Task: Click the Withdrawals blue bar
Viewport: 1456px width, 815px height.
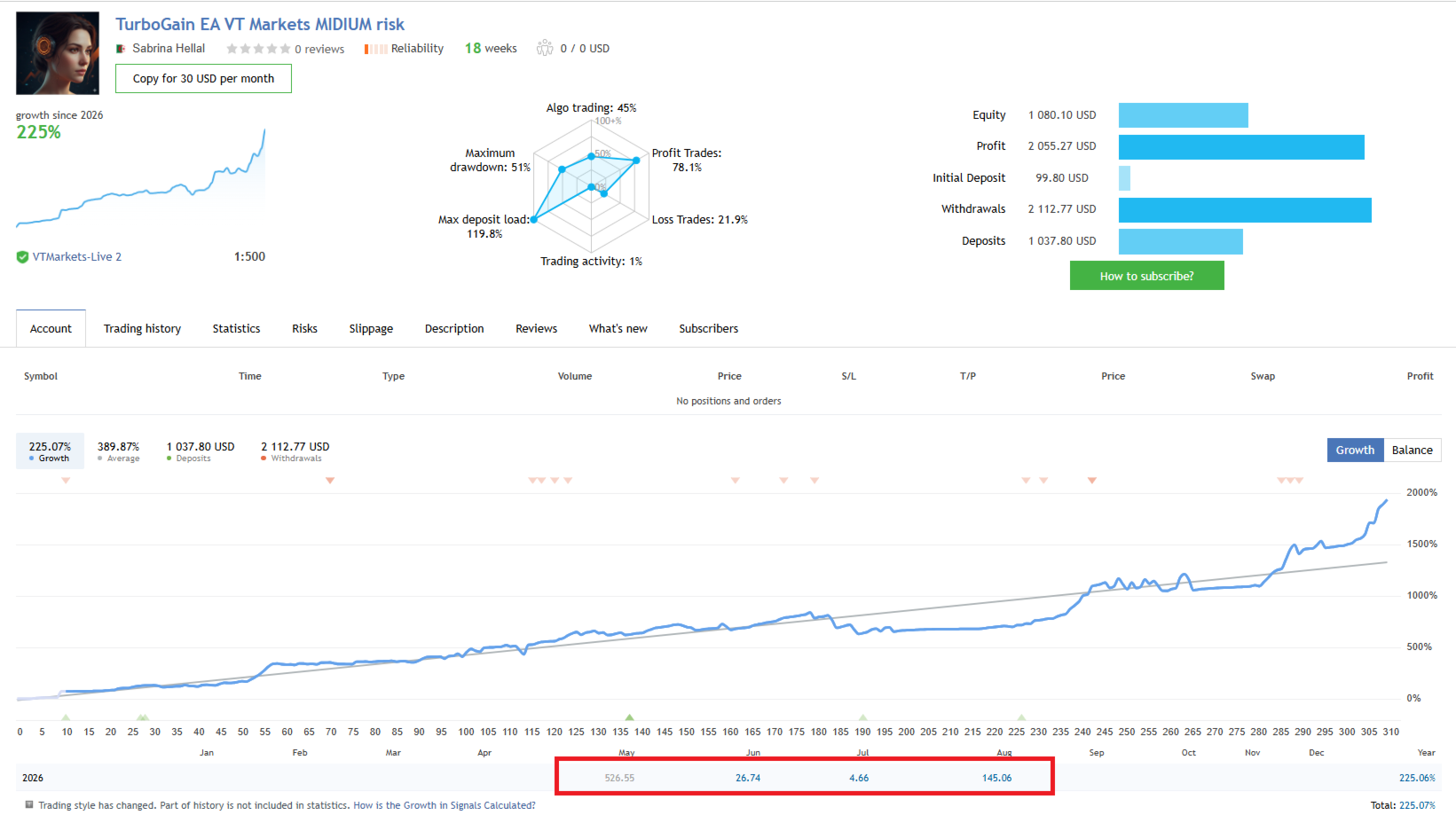Action: click(1245, 210)
